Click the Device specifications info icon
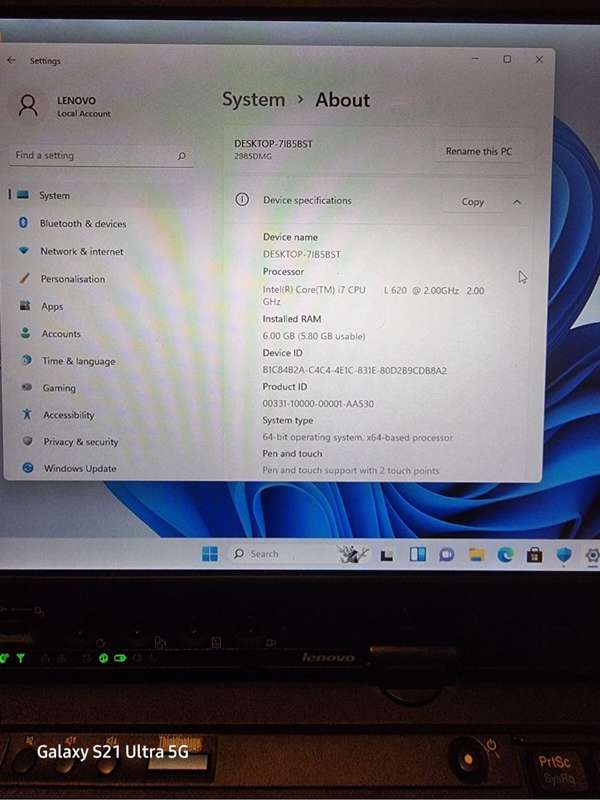The width and height of the screenshot is (600, 800). [x=242, y=199]
